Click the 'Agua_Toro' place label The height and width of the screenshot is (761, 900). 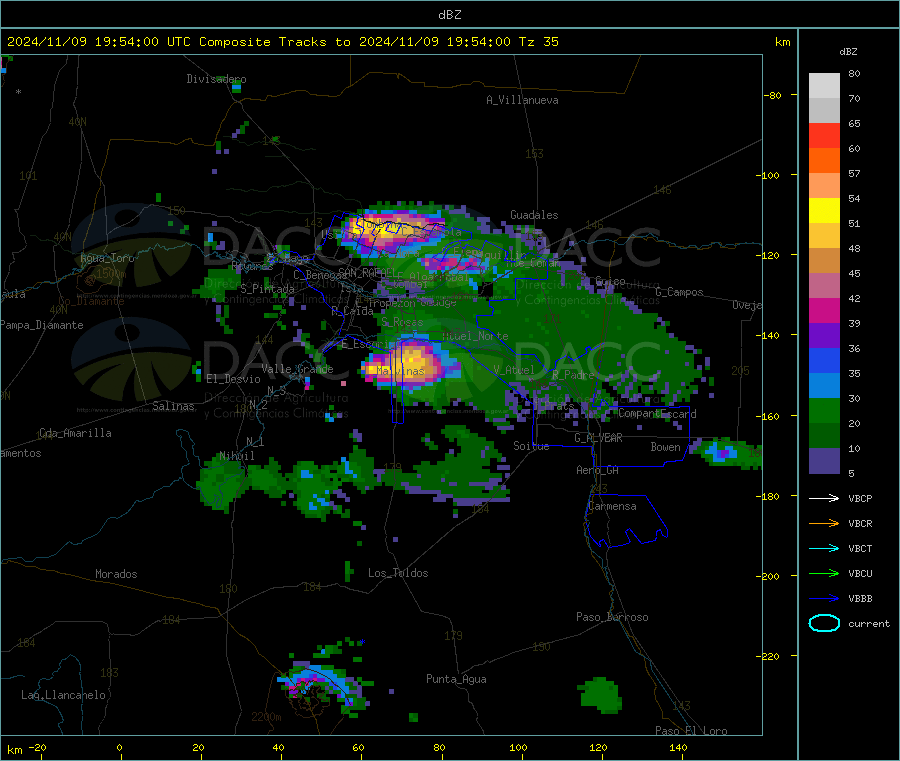pos(107,258)
